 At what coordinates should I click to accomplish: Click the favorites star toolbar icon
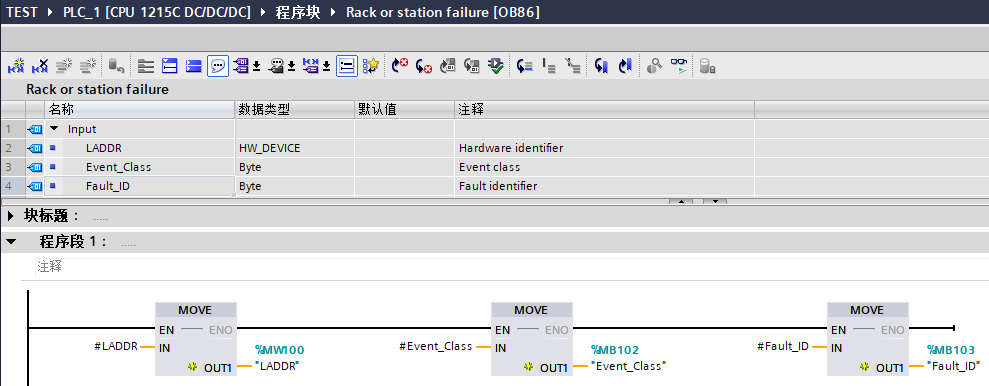click(371, 66)
